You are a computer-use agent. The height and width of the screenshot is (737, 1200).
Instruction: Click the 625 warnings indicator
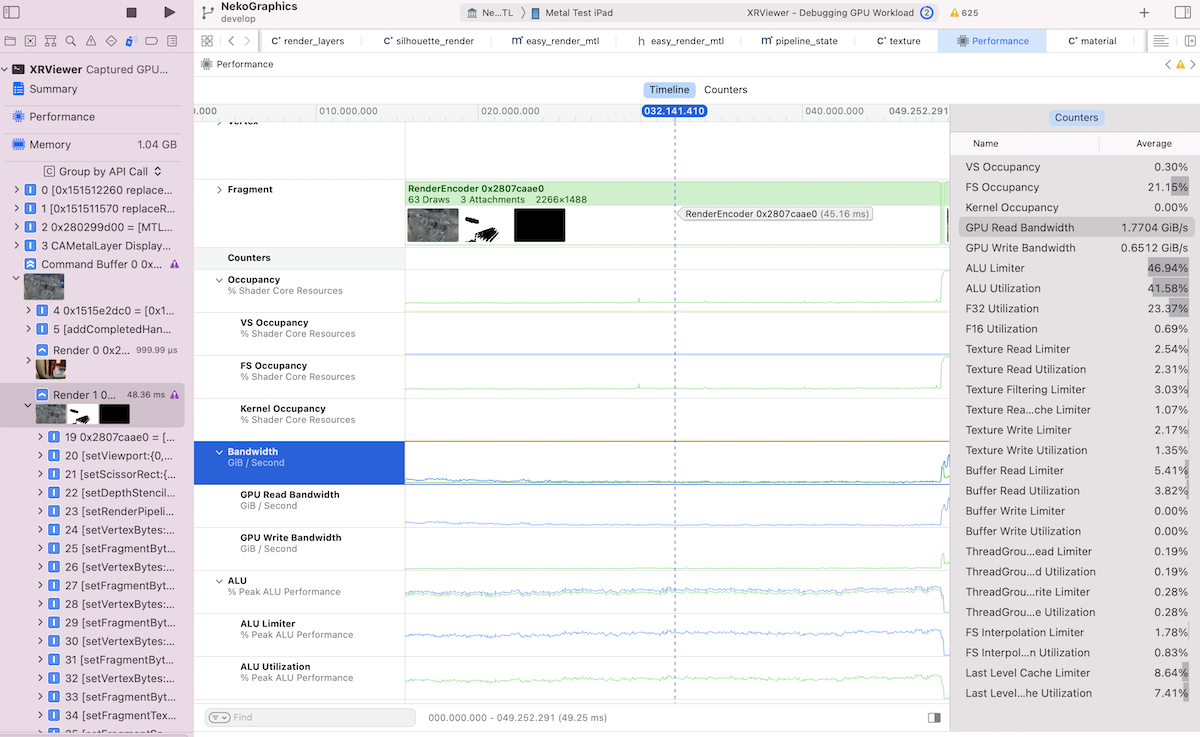(963, 13)
